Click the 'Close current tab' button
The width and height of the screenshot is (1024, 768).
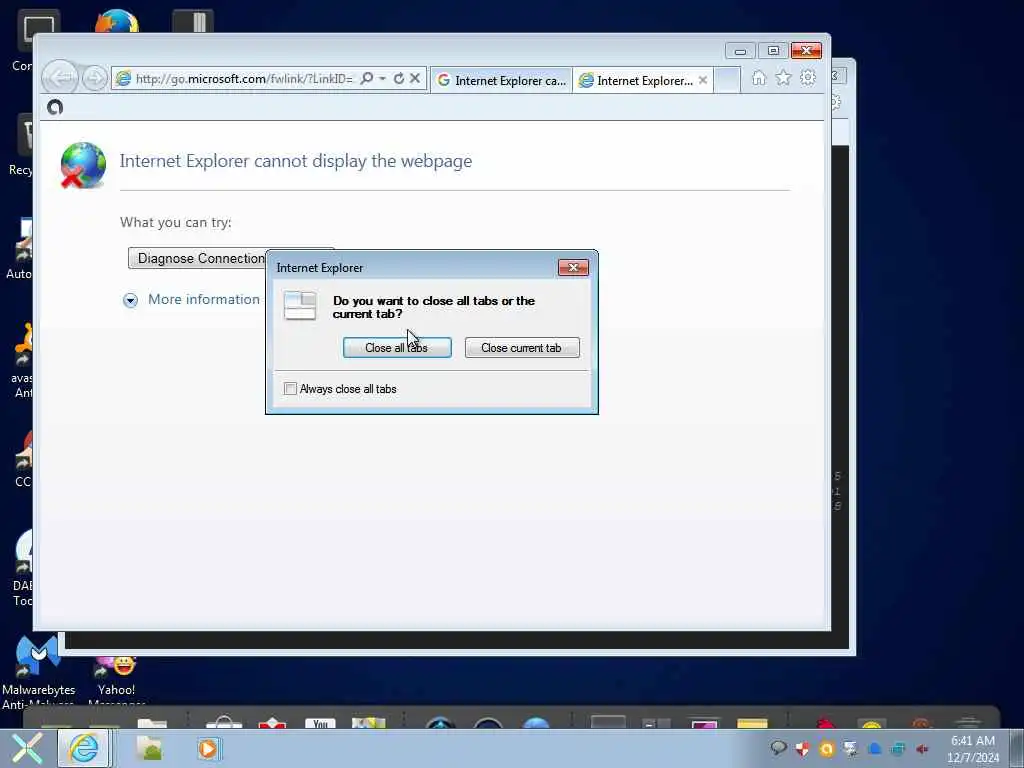(522, 347)
